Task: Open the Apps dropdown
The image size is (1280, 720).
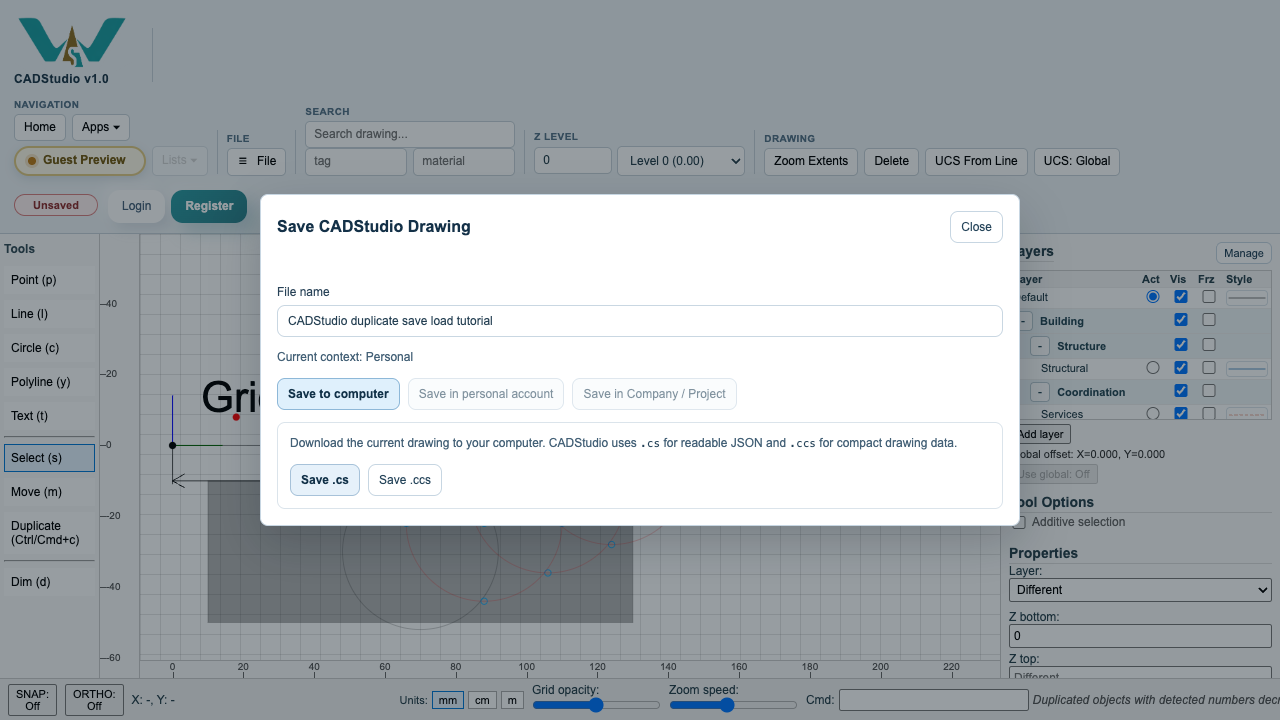Action: (101, 127)
